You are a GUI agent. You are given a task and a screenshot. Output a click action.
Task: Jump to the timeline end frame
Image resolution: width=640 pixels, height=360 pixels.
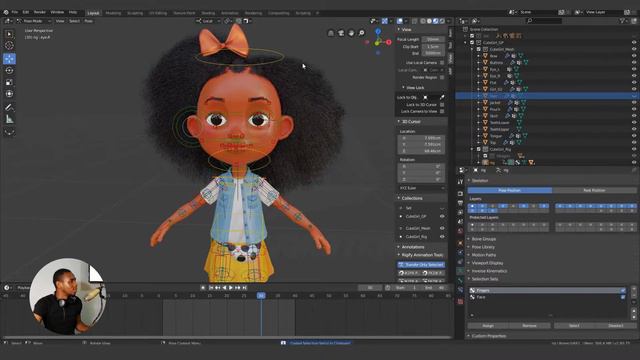(244, 288)
